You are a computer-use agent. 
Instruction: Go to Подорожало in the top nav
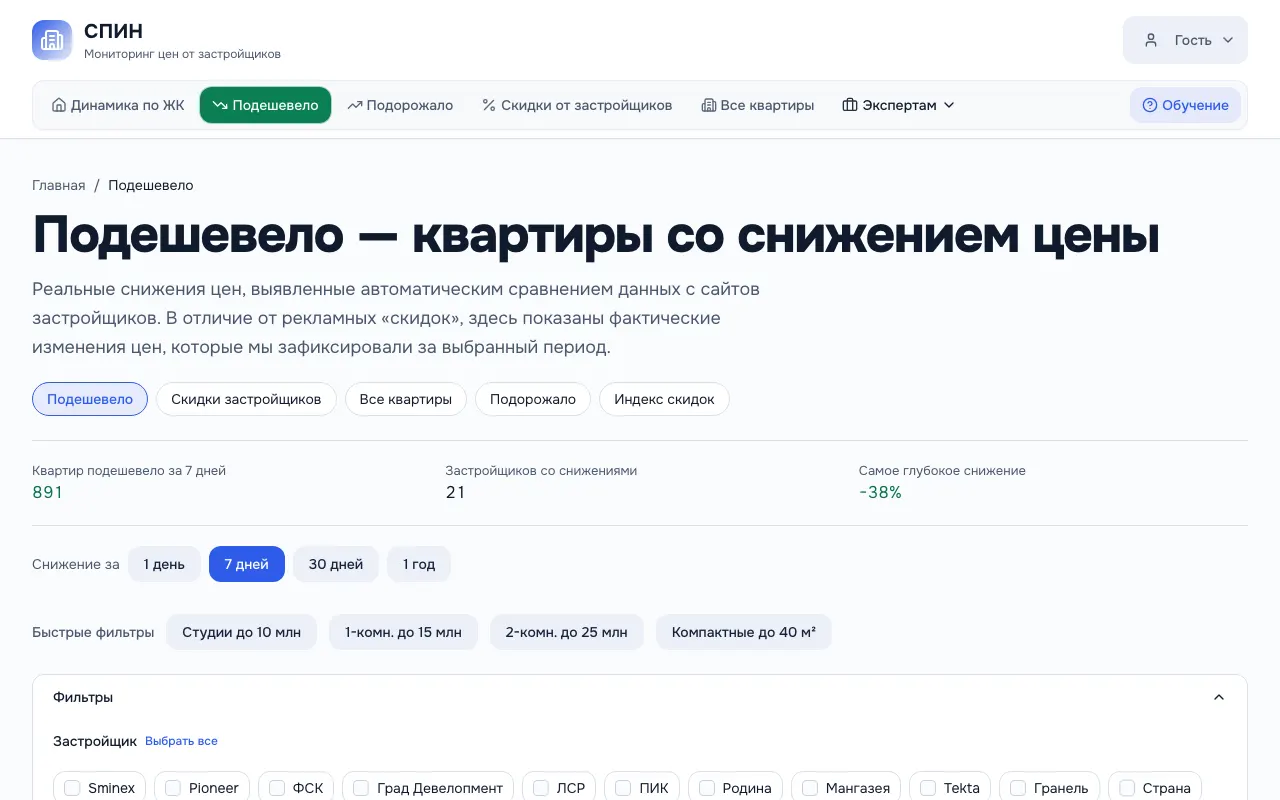pos(400,105)
